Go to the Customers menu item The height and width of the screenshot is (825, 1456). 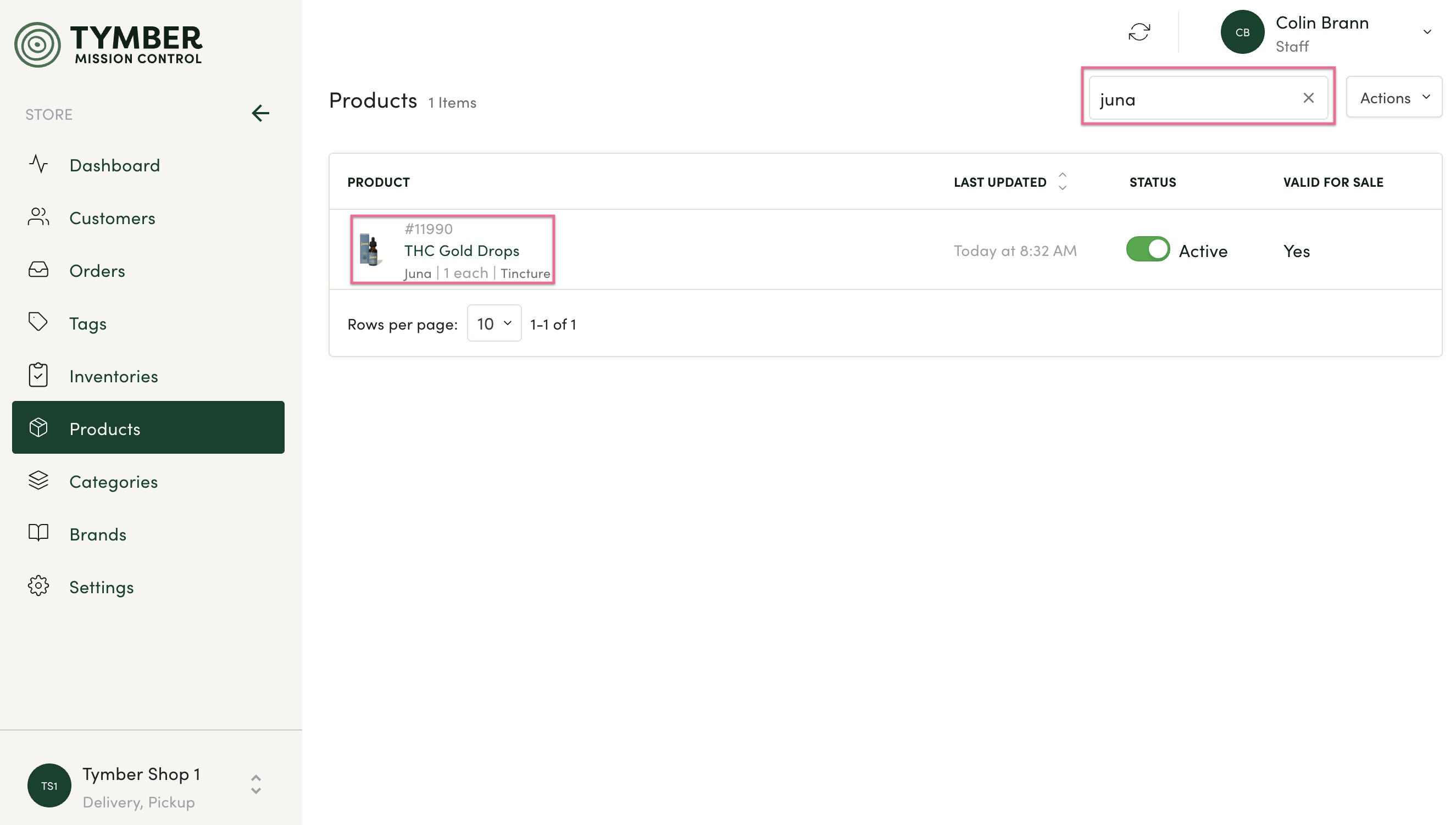click(x=112, y=218)
